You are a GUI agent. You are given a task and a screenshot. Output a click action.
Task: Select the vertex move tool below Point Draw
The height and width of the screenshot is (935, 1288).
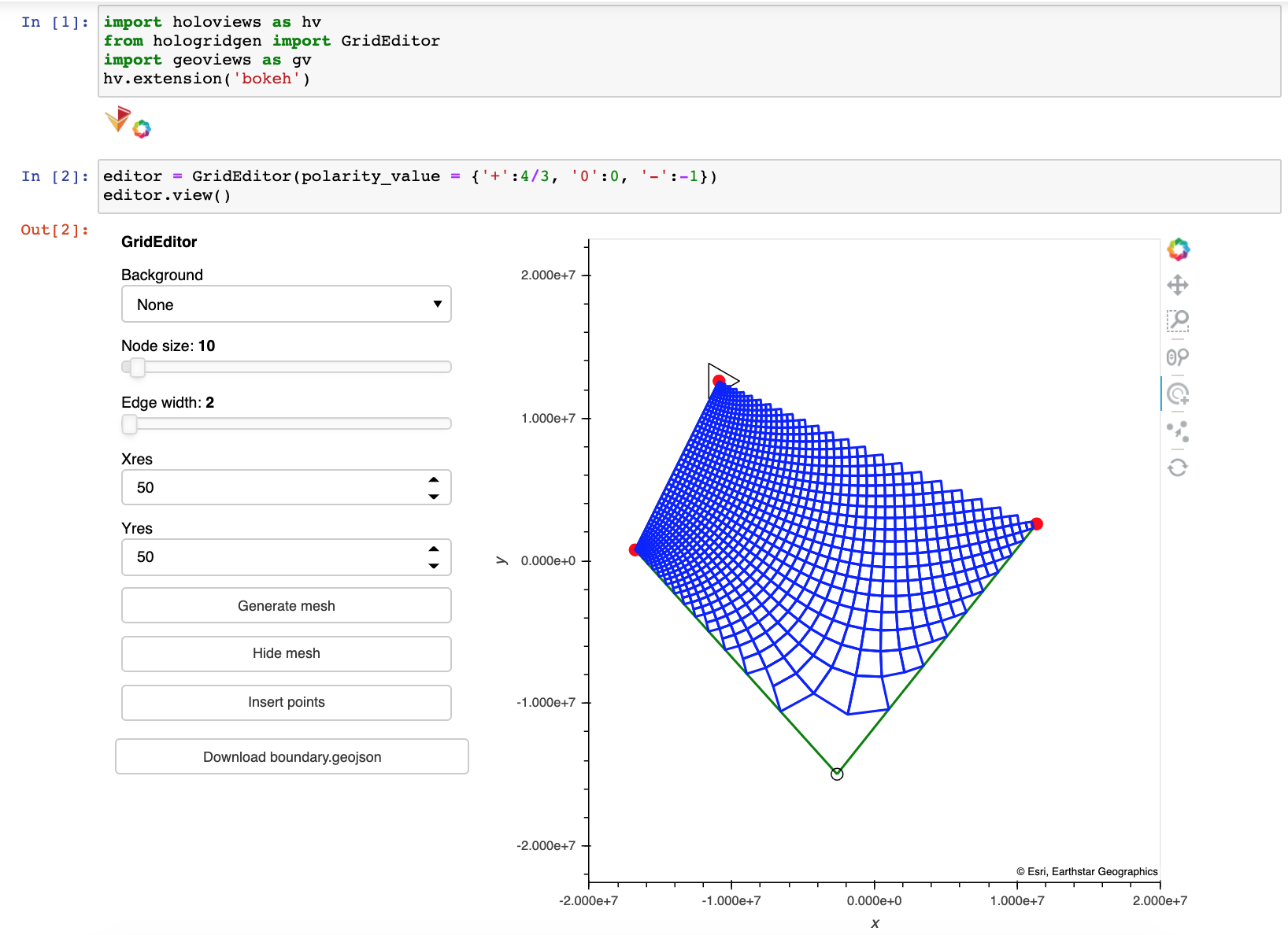[1179, 431]
